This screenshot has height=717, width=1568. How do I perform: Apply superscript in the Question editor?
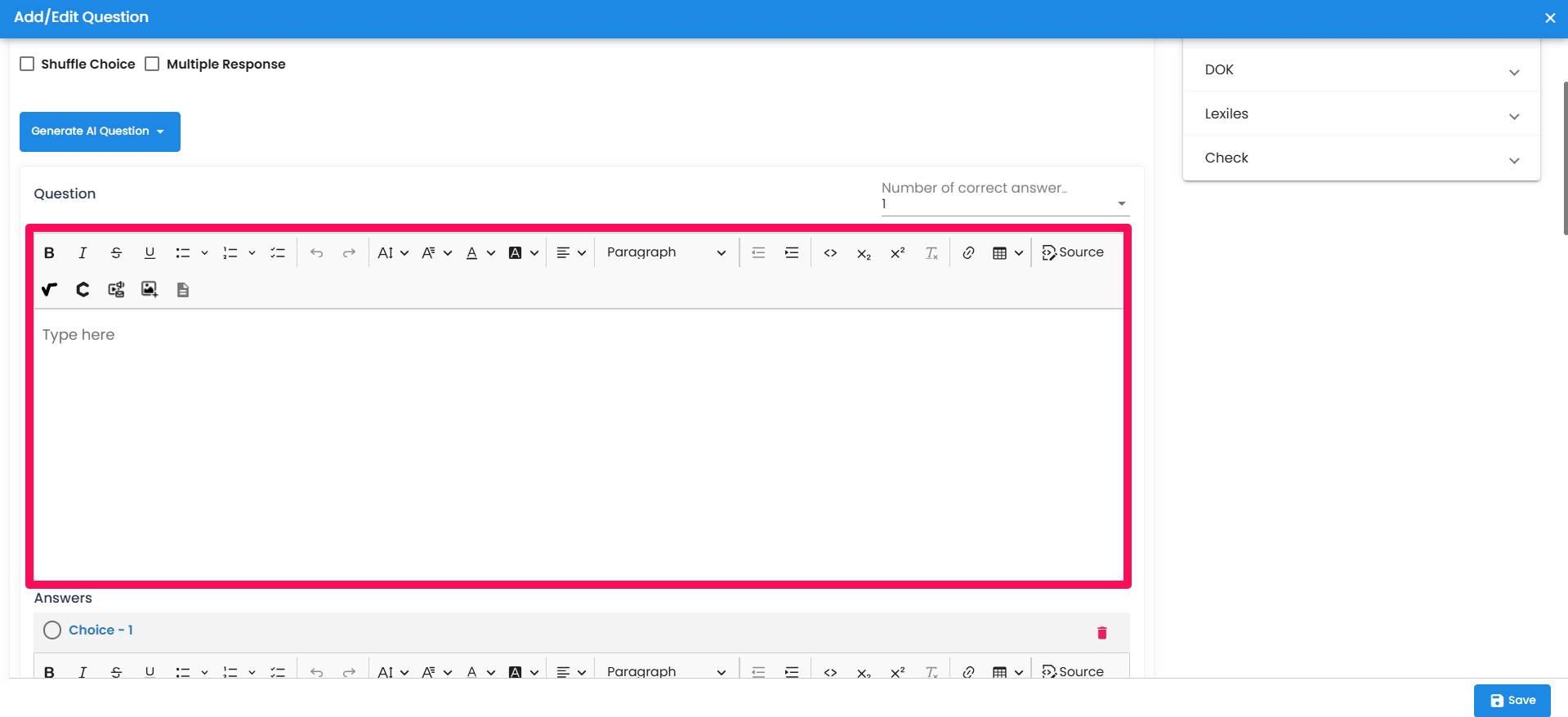coord(897,253)
